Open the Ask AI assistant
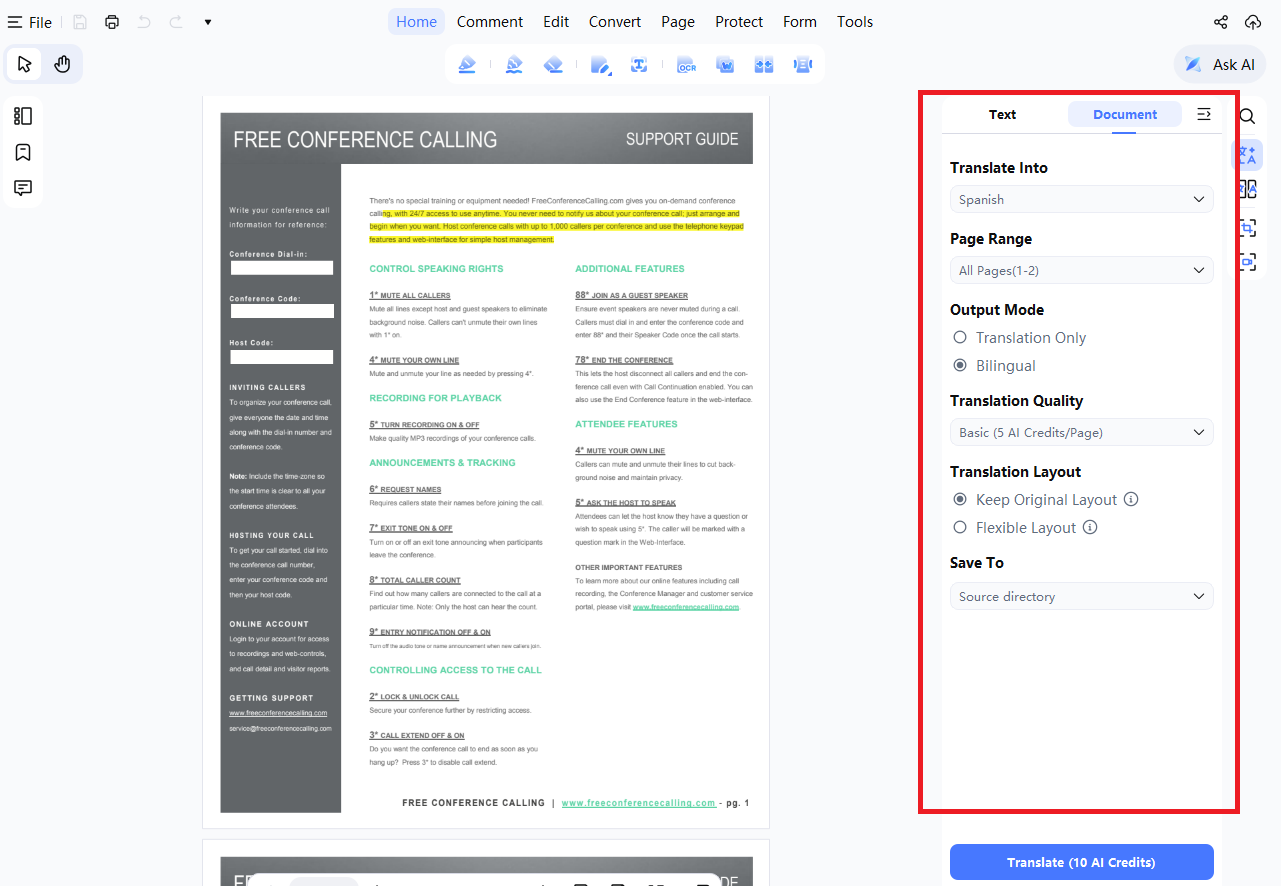 (x=1220, y=64)
